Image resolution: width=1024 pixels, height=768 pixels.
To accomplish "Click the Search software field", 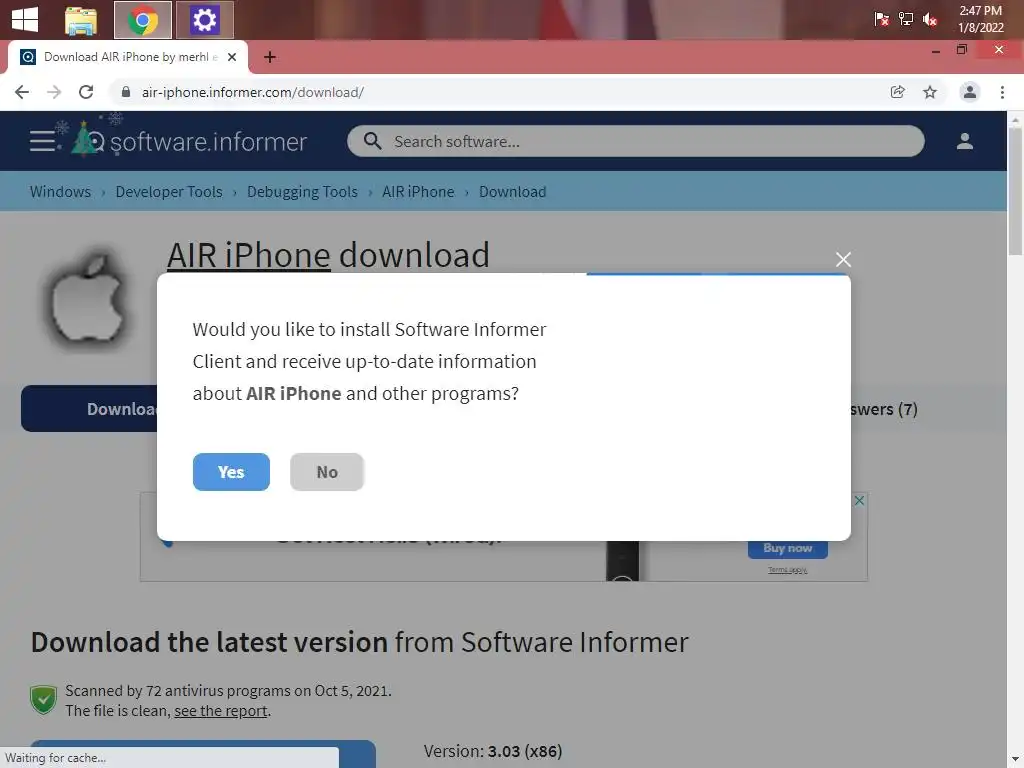I will 635,141.
